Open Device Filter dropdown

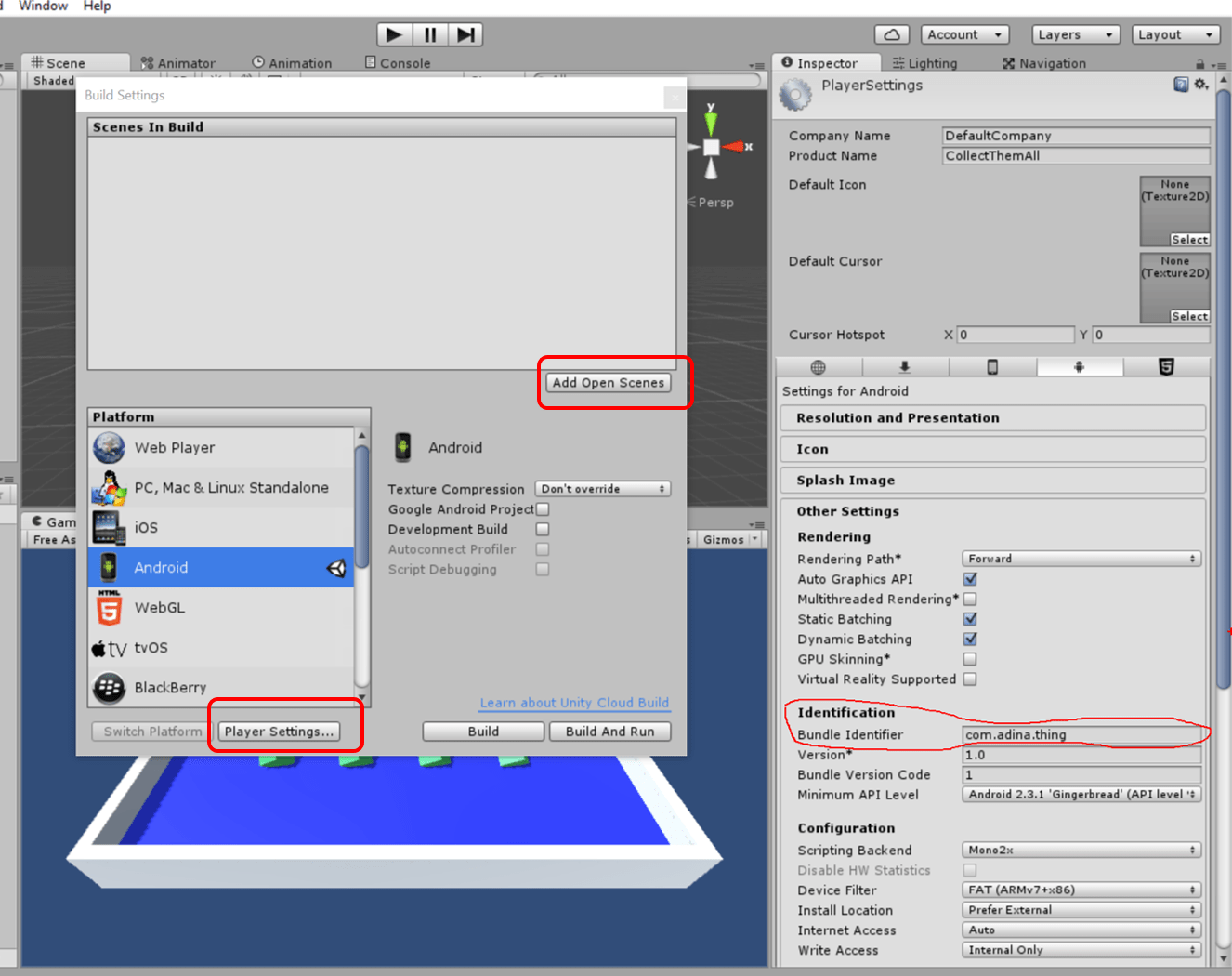[x=1081, y=890]
